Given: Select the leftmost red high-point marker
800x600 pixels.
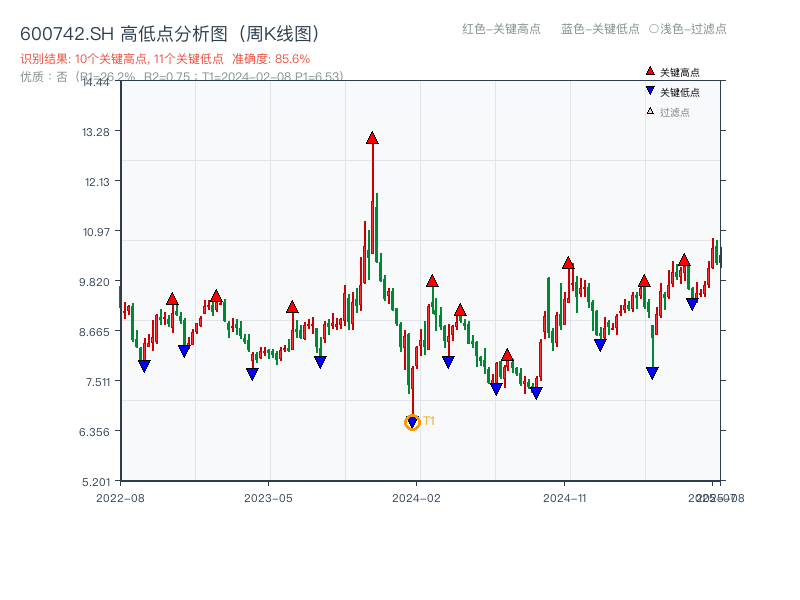Looking at the screenshot, I should coord(172,299).
